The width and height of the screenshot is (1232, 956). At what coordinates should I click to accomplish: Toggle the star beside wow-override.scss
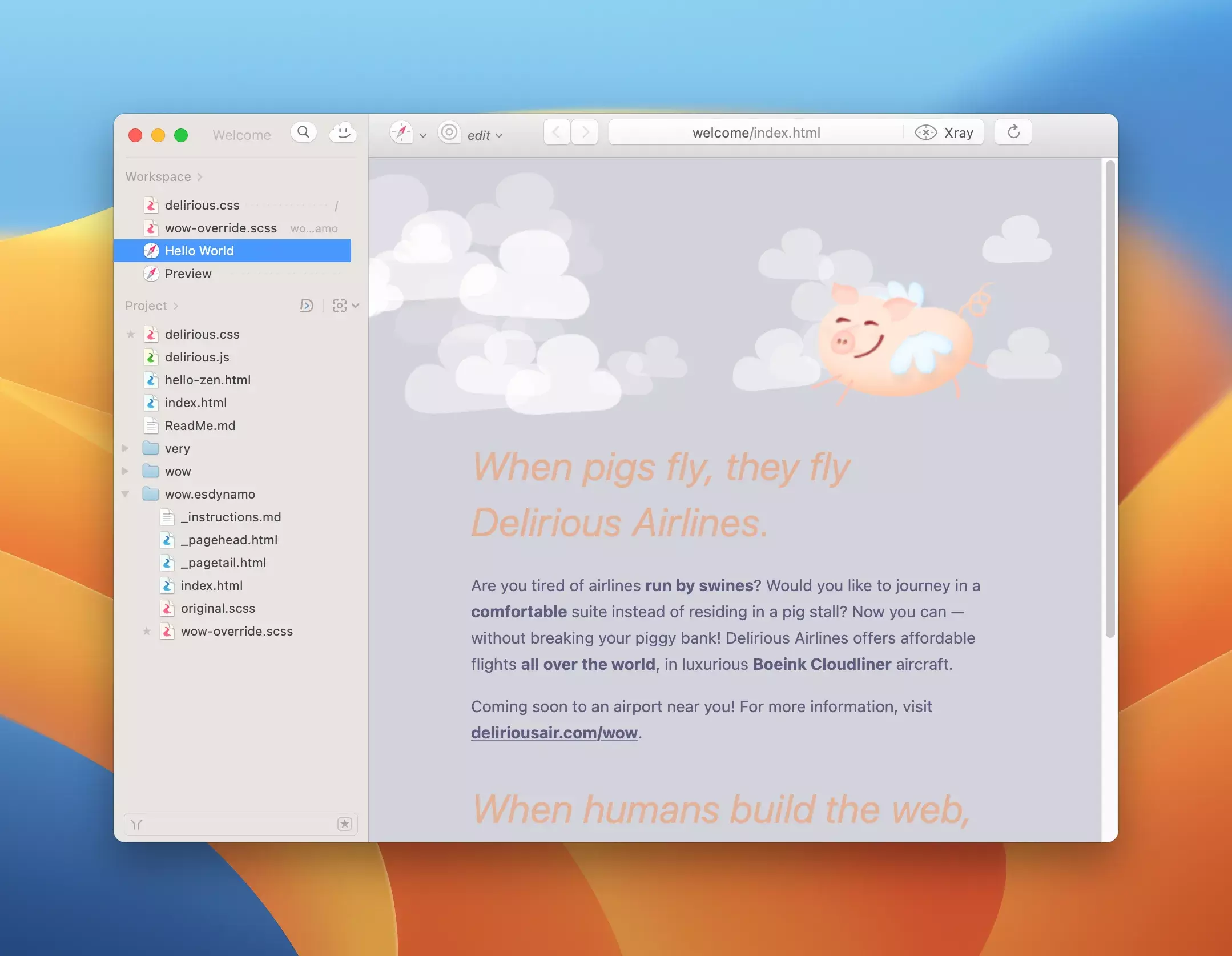coord(147,631)
